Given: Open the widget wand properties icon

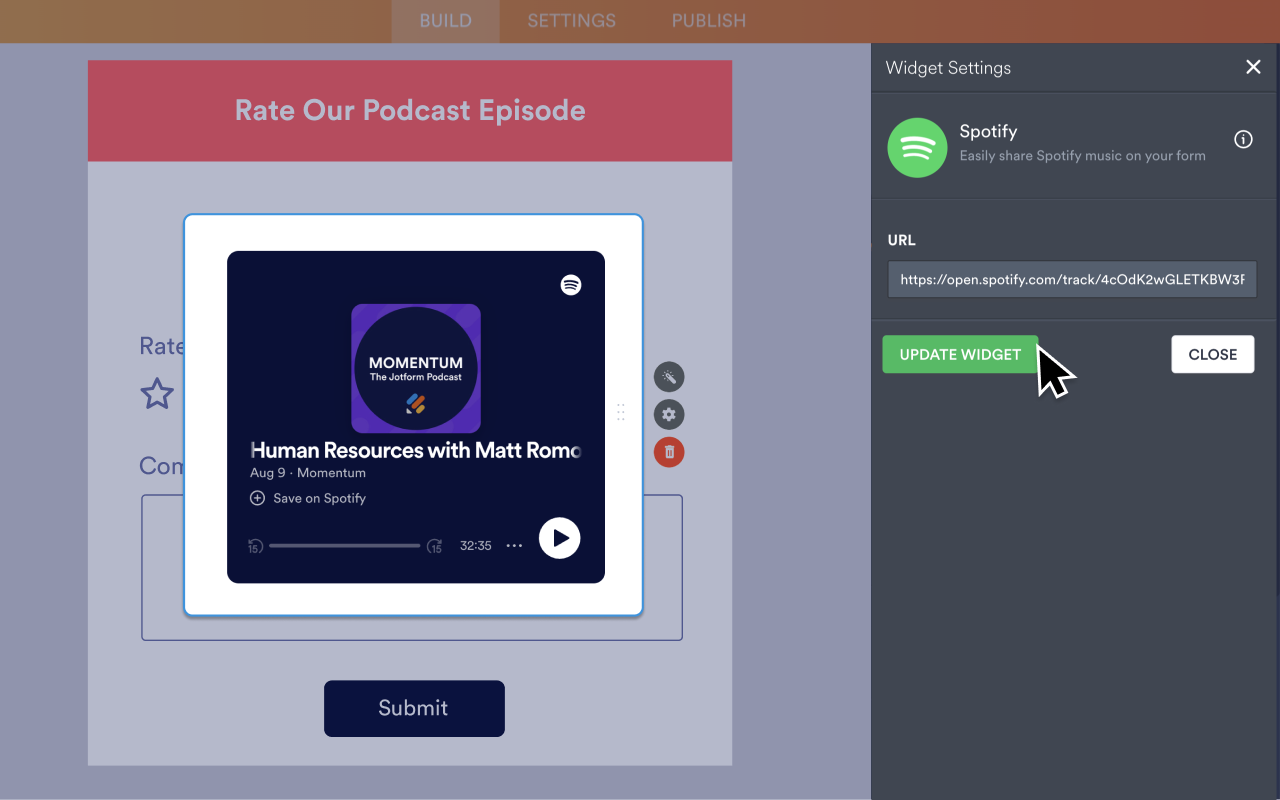Looking at the screenshot, I should tap(668, 377).
